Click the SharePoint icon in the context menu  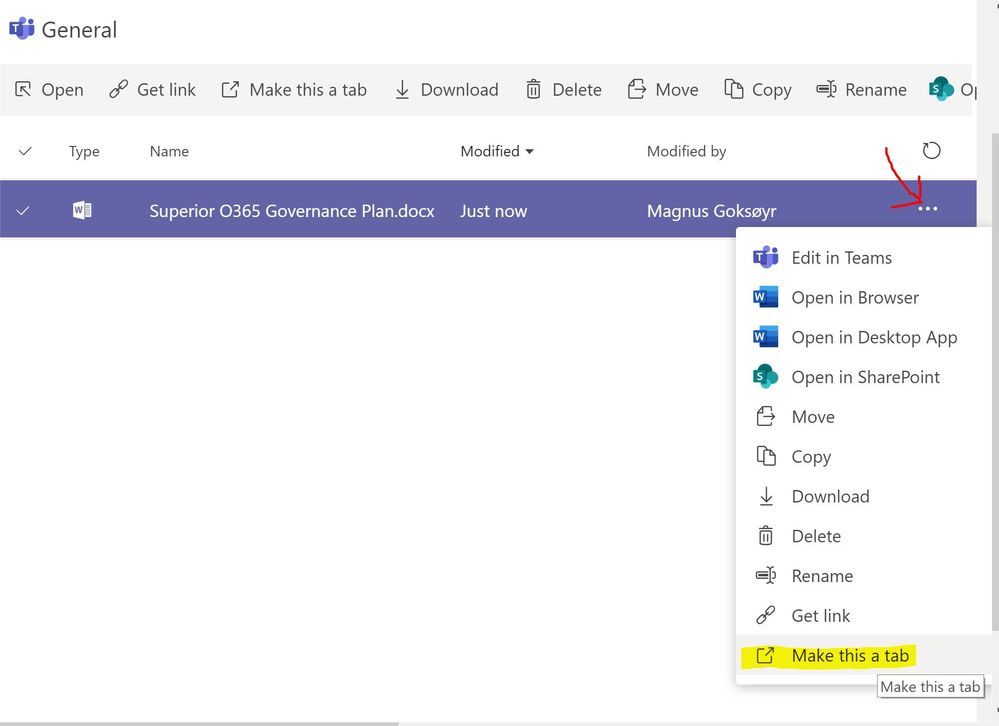[765, 376]
